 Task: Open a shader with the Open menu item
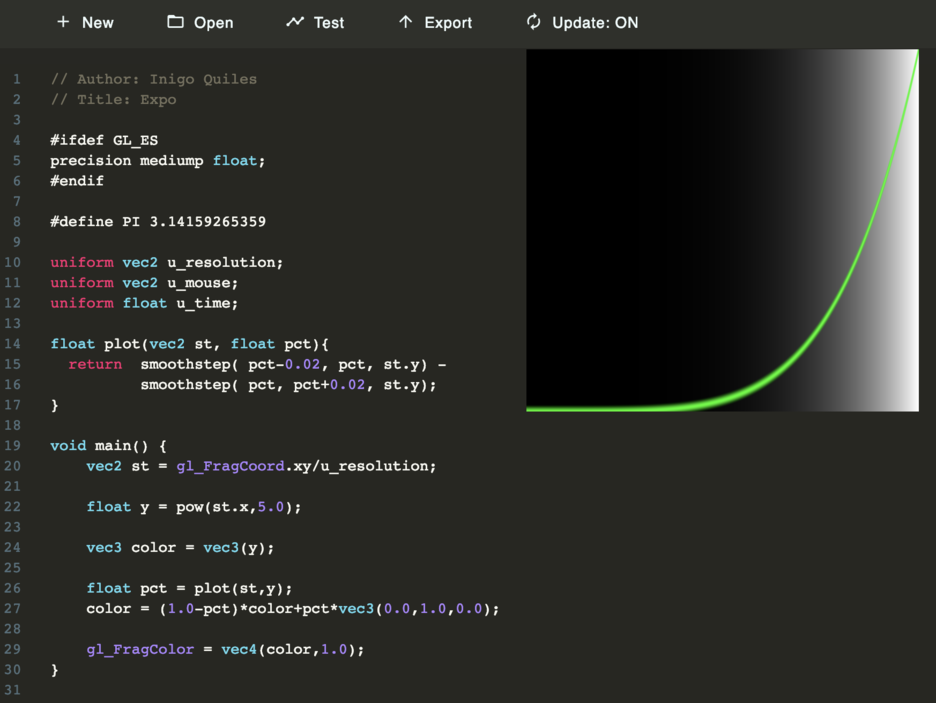(x=212, y=22)
